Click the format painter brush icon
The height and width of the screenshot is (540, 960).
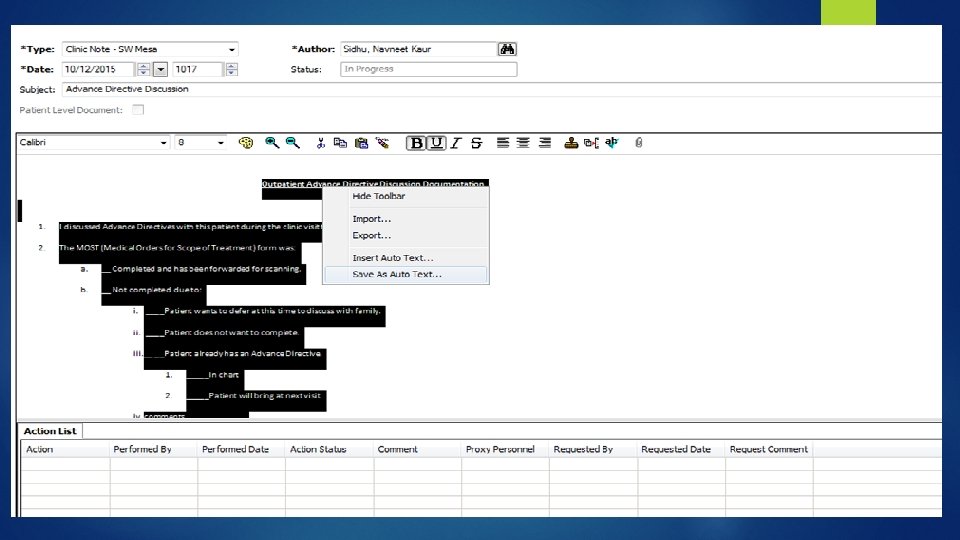(383, 143)
